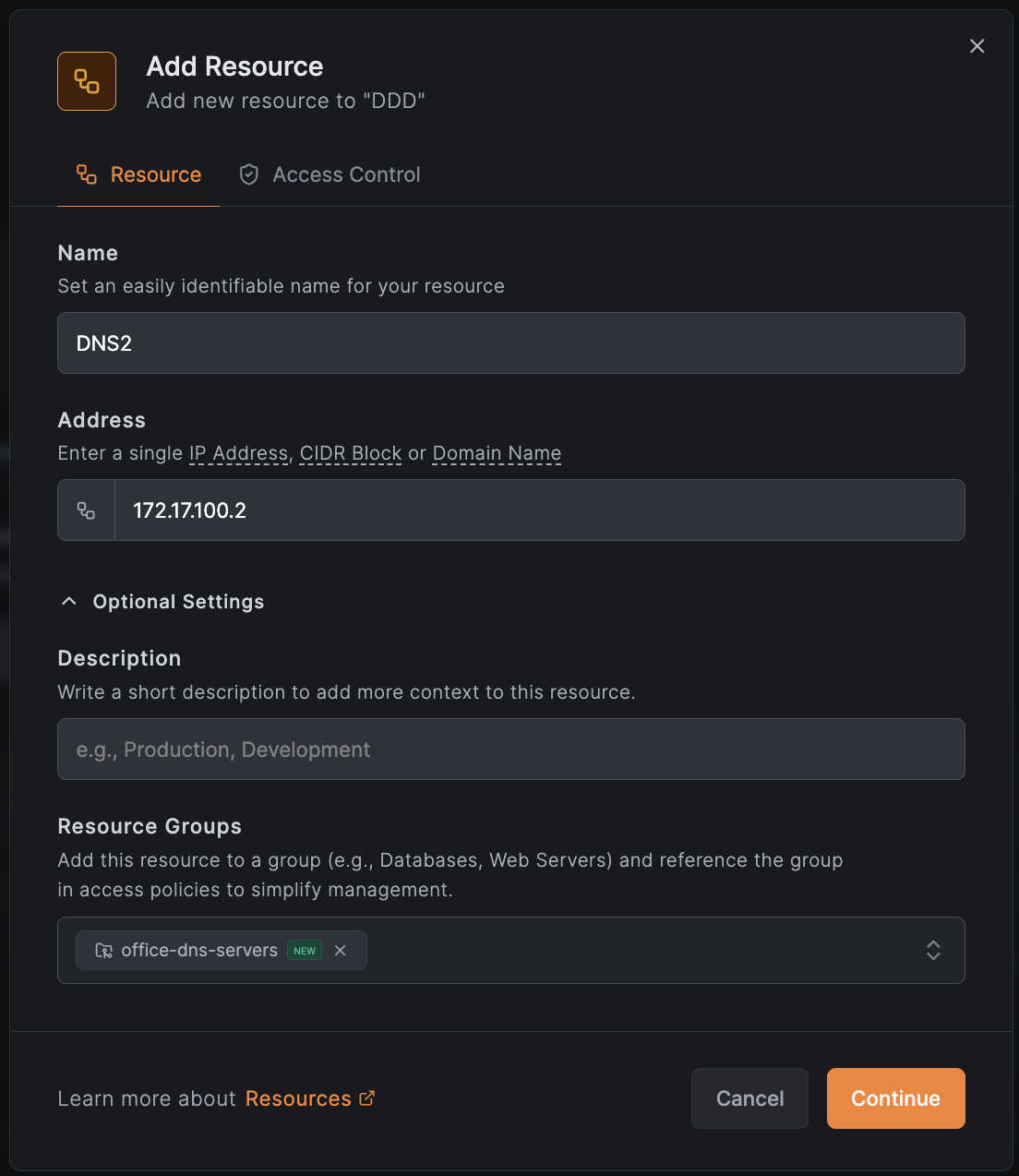Click the Domain Name help term

[x=497, y=453]
